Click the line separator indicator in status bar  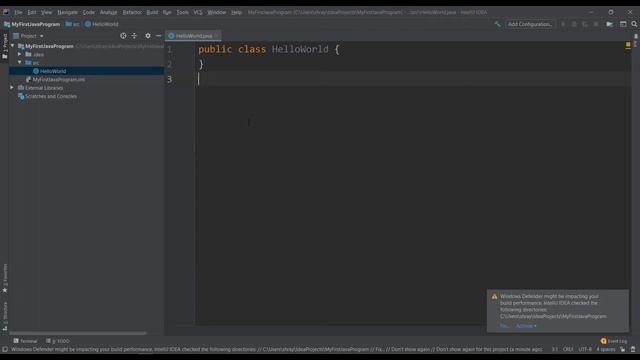click(x=568, y=349)
